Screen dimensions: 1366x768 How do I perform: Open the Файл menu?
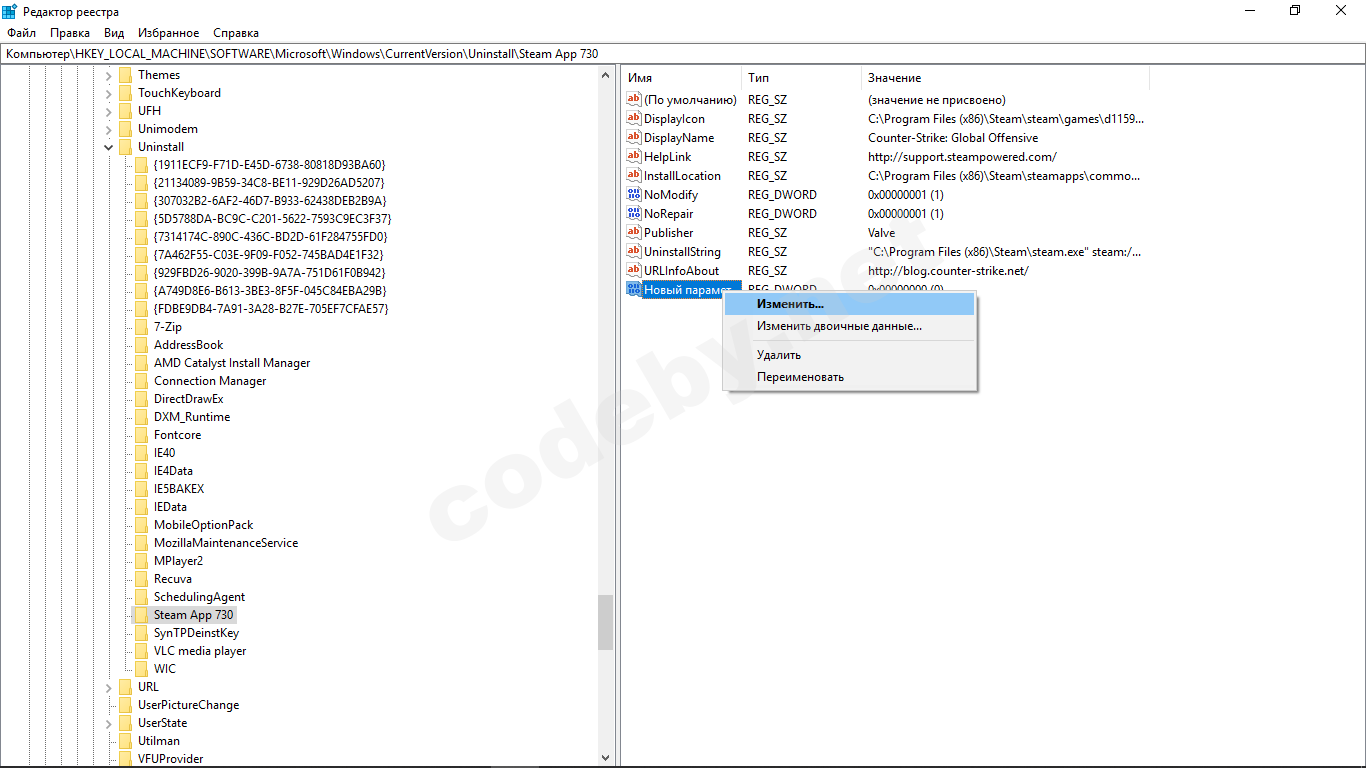(21, 33)
